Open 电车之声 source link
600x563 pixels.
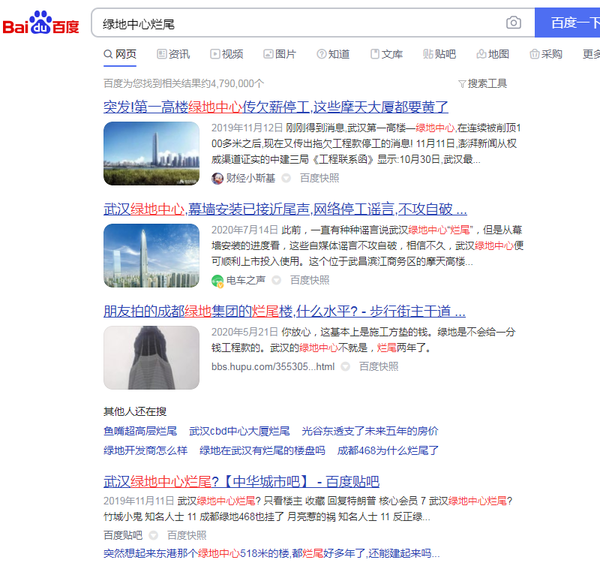(246, 281)
